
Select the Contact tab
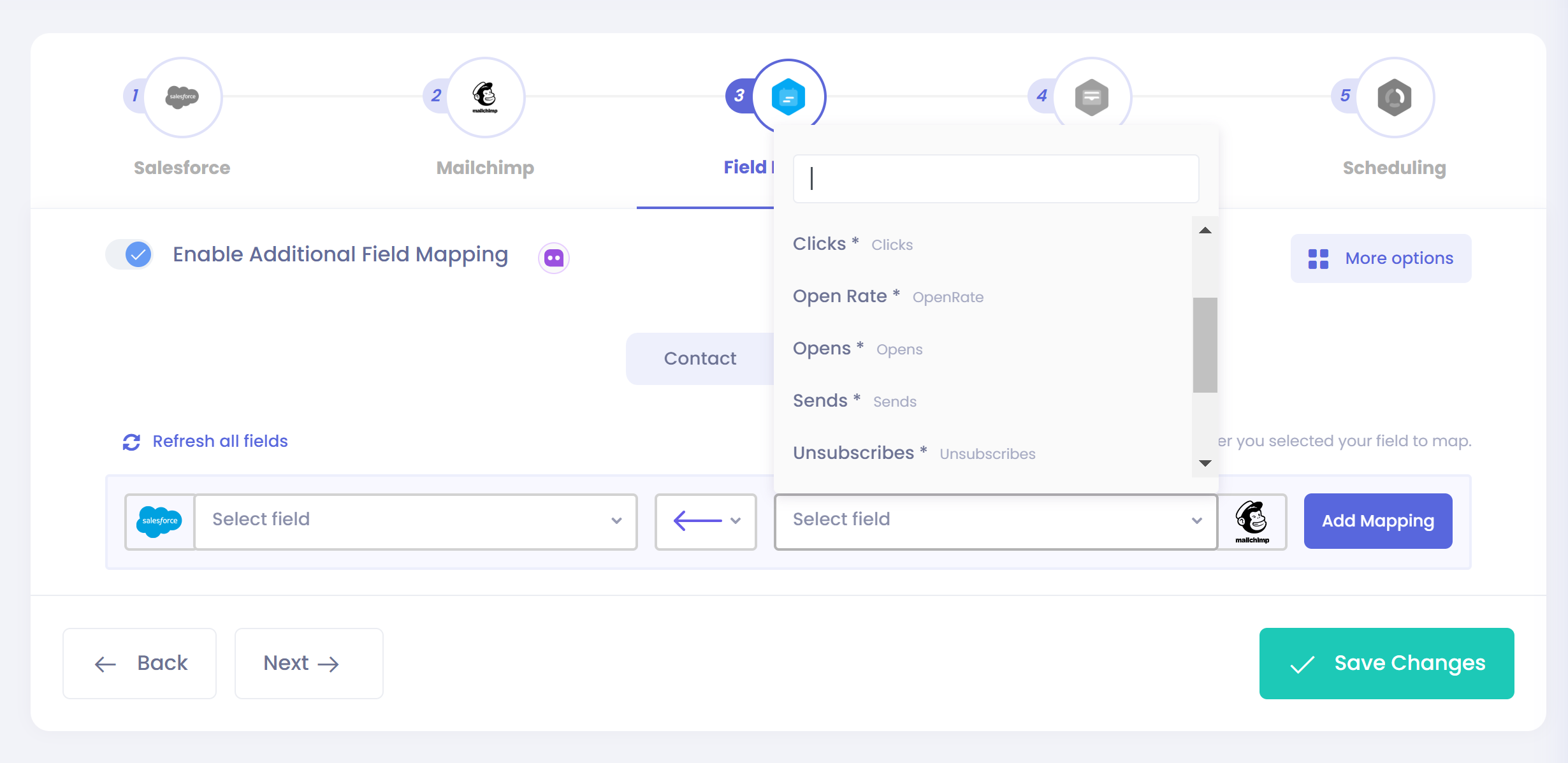(700, 359)
